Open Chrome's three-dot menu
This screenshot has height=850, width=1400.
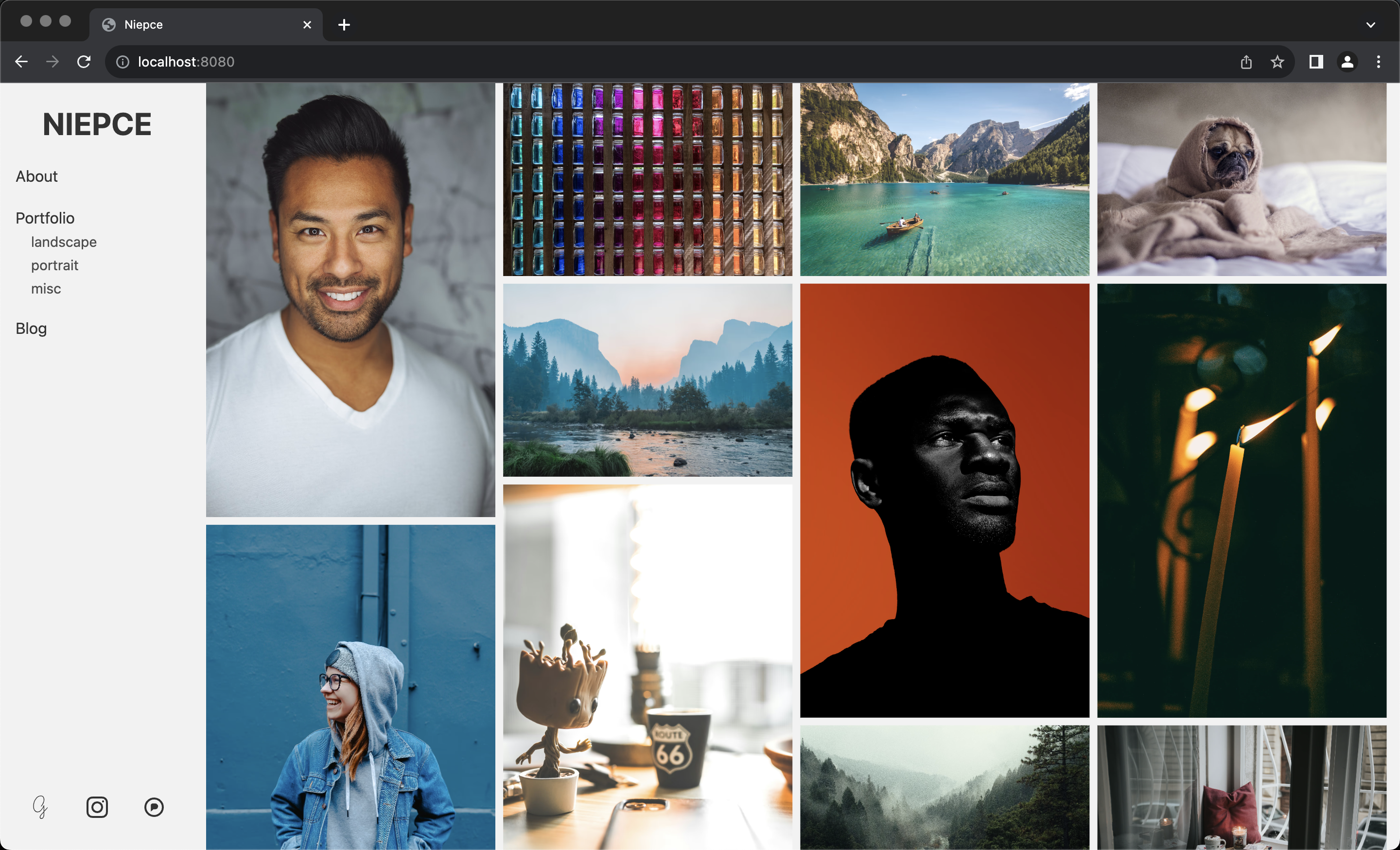pyautogui.click(x=1379, y=62)
